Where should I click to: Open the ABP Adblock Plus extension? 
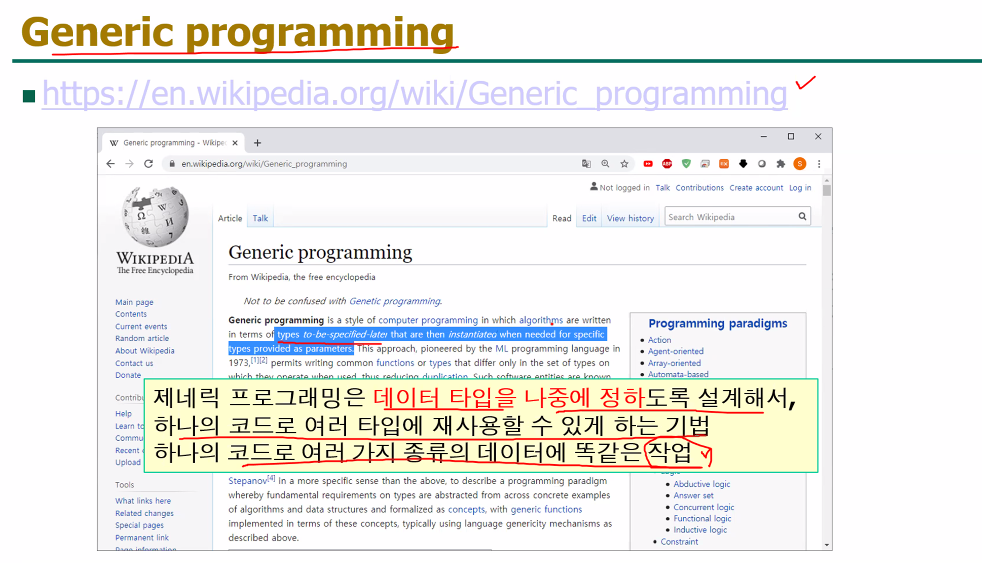click(667, 163)
